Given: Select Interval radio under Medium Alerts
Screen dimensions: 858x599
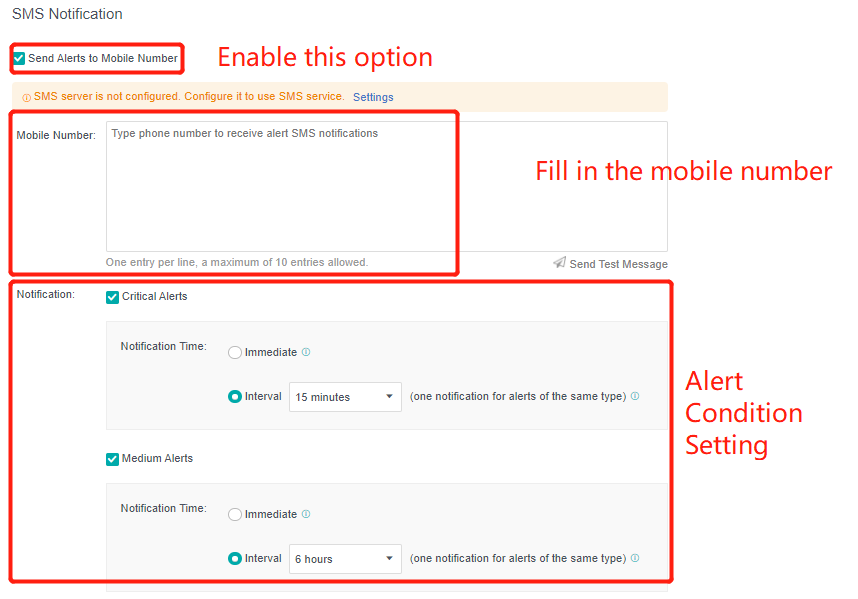Looking at the screenshot, I should pyautogui.click(x=235, y=559).
